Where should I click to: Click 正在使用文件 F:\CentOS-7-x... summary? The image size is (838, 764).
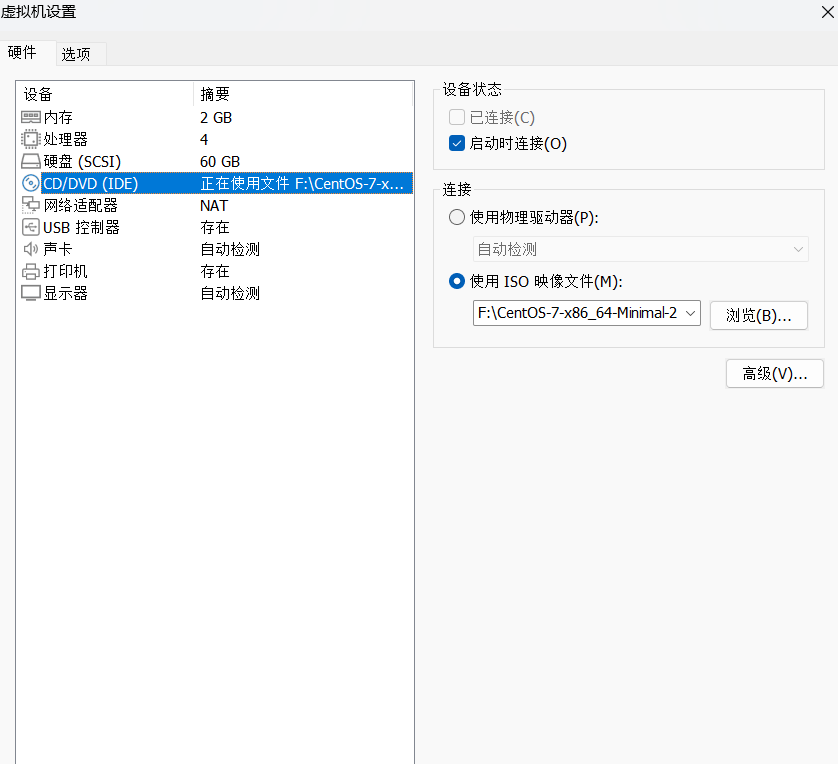[x=302, y=183]
